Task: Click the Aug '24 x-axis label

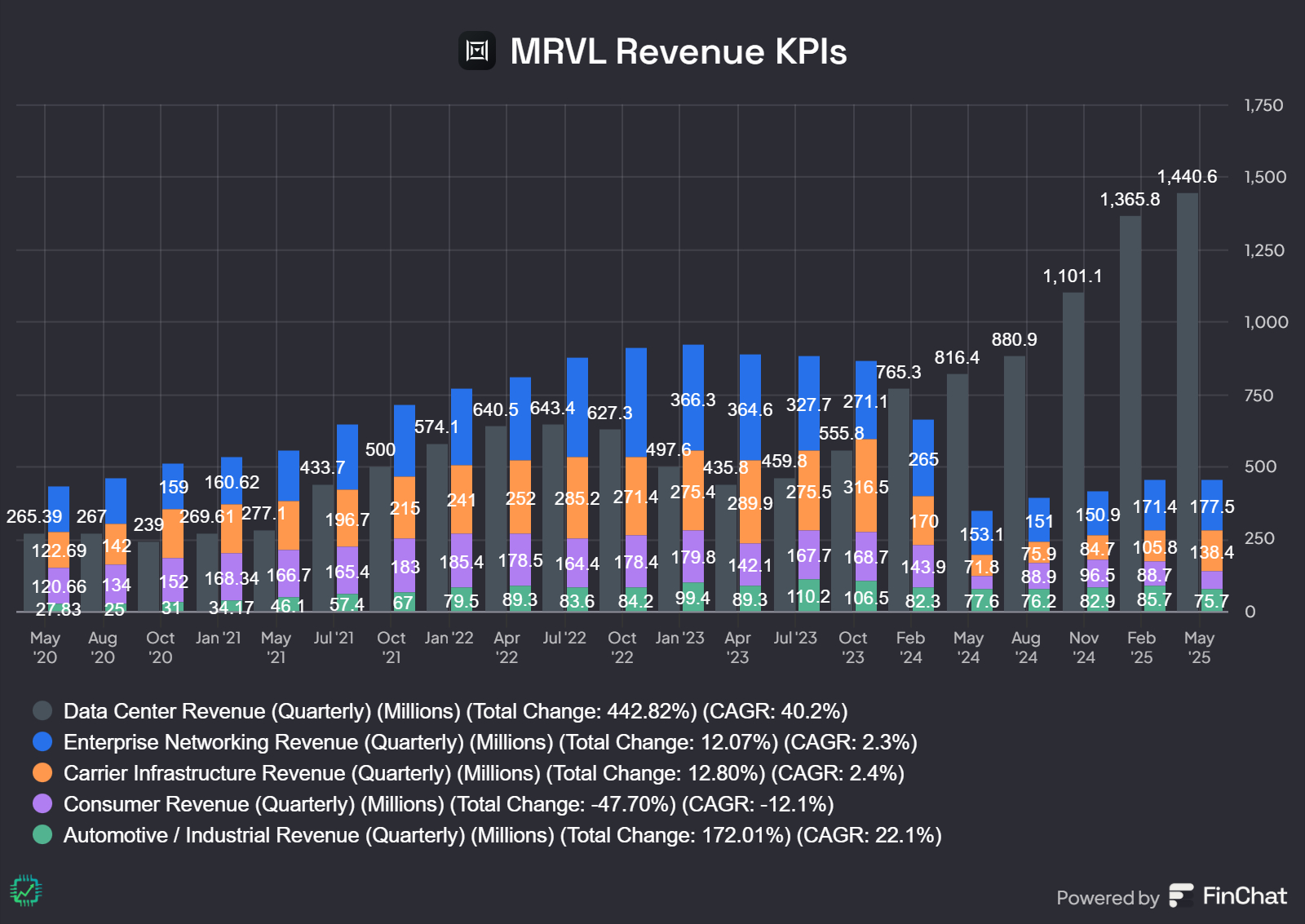Action: tap(1026, 648)
